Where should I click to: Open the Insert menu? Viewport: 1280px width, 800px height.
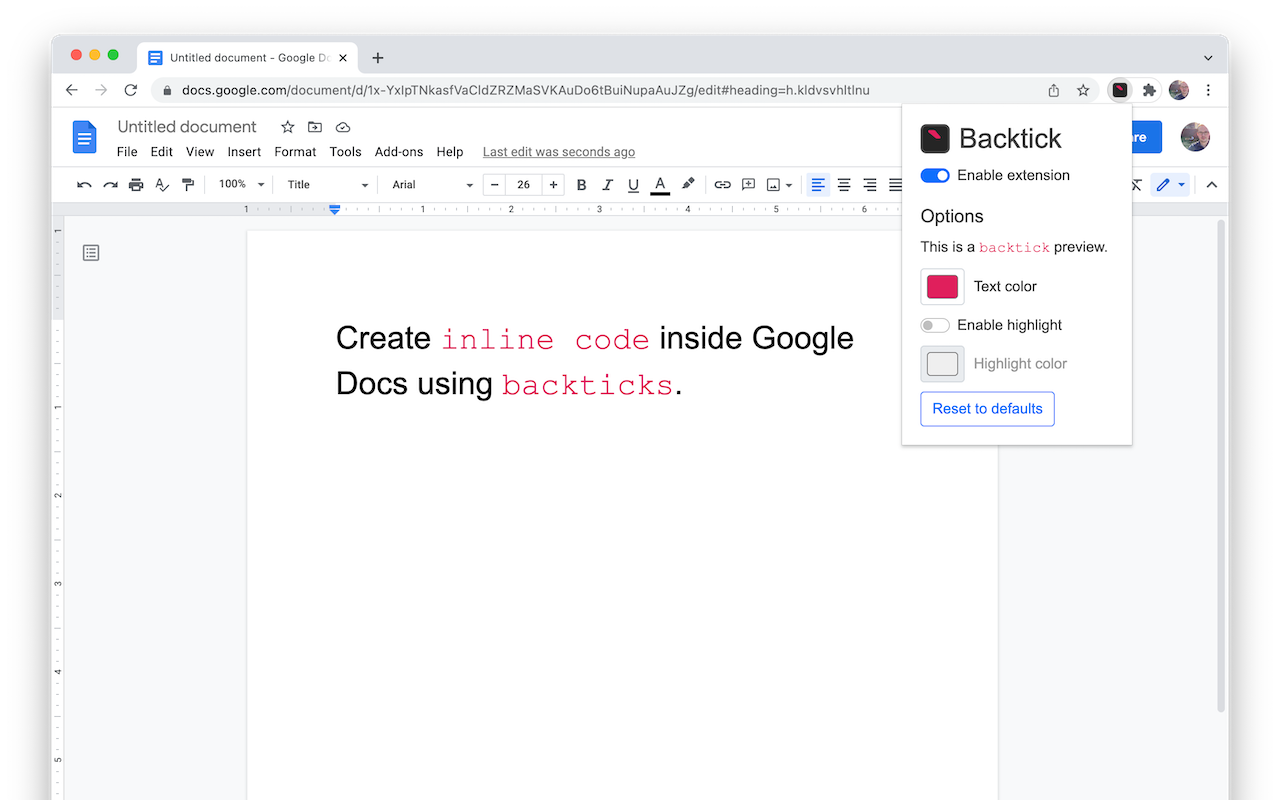click(244, 152)
